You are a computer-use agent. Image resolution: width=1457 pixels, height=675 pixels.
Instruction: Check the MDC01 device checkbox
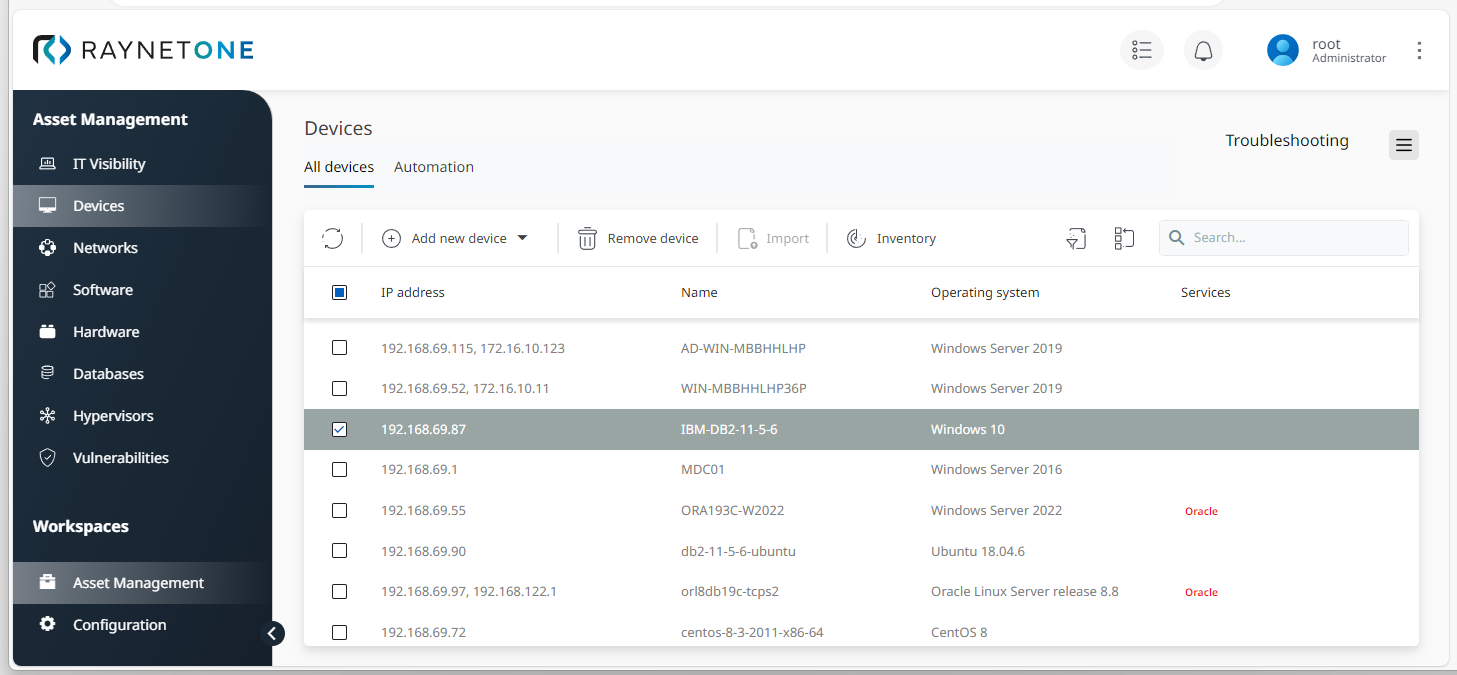click(x=339, y=469)
